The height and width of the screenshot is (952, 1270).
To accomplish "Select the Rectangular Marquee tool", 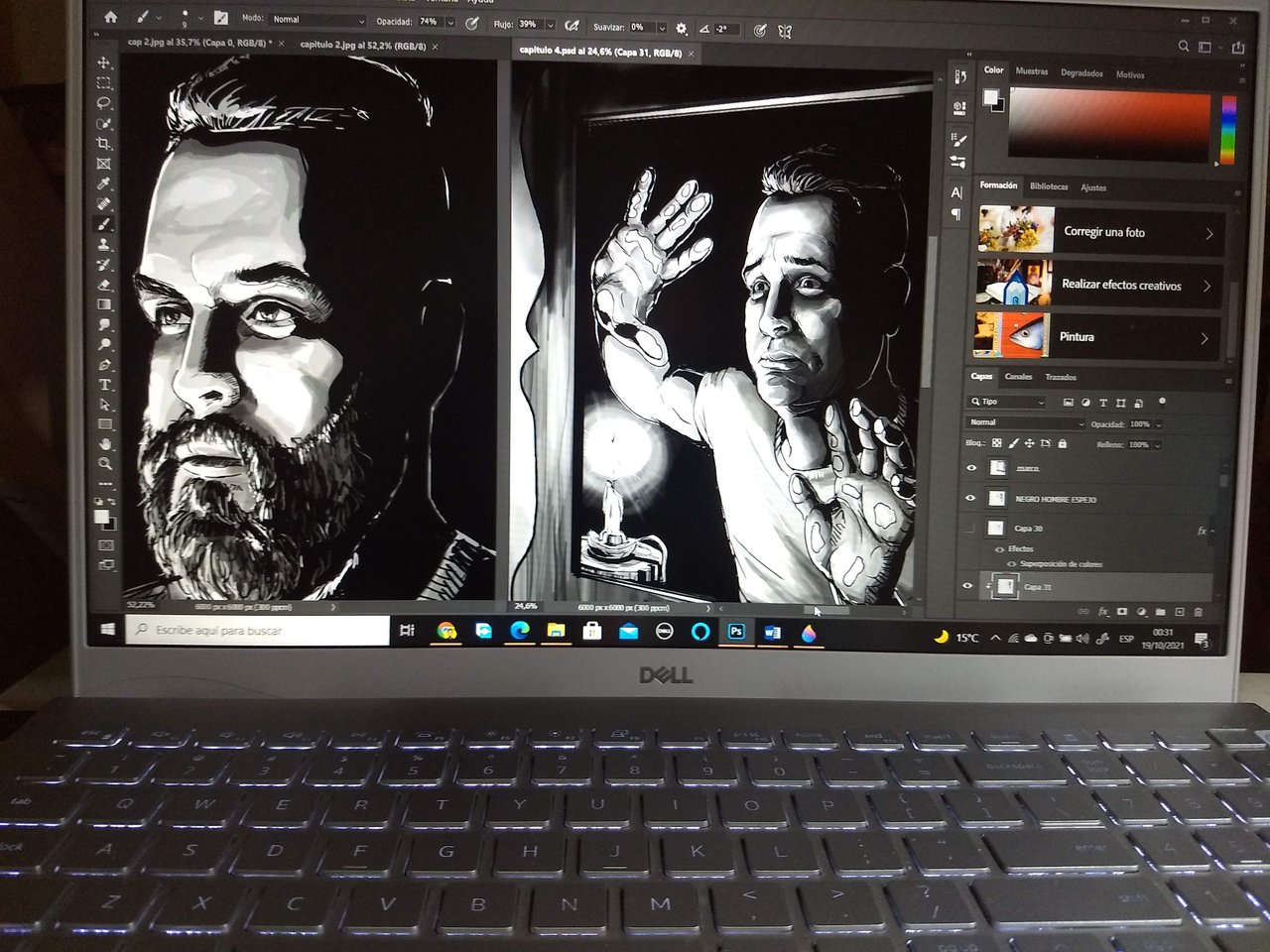I will [104, 83].
